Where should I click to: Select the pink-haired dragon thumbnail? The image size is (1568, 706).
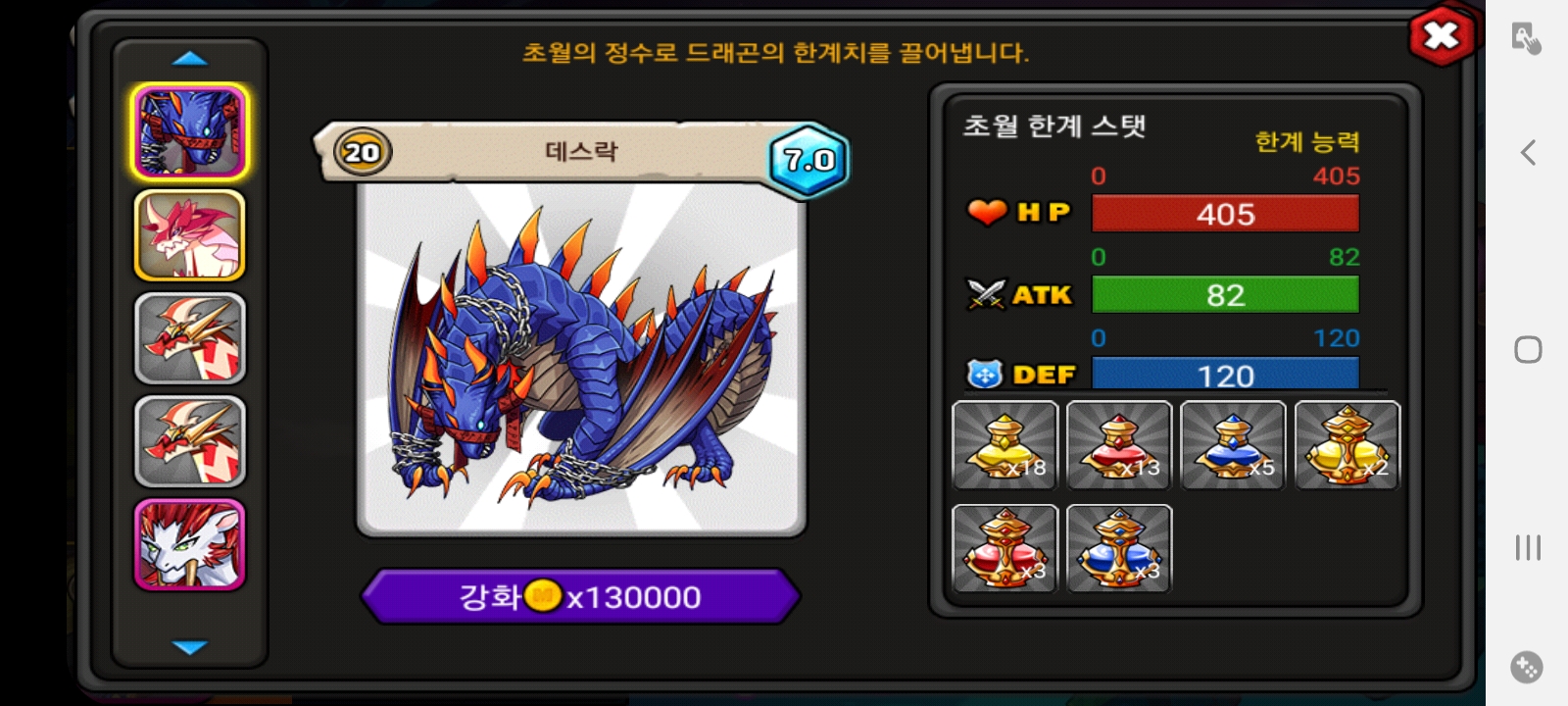pyautogui.click(x=189, y=235)
